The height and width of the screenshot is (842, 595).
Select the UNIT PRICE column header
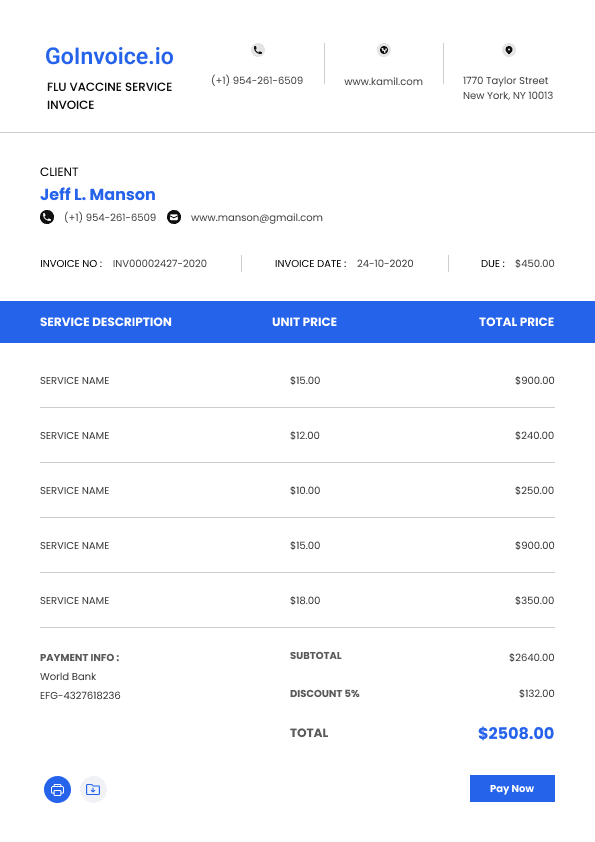coord(304,322)
